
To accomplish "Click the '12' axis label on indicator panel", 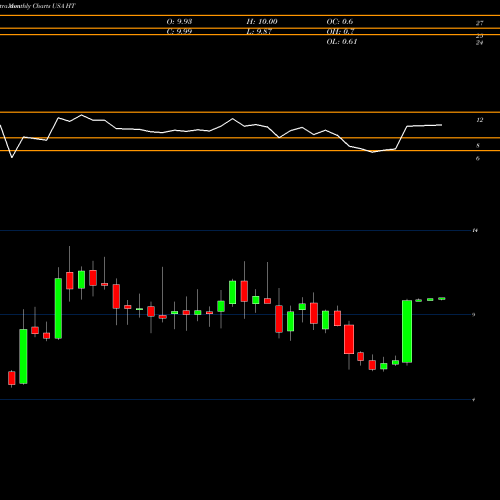I will coord(479,120).
